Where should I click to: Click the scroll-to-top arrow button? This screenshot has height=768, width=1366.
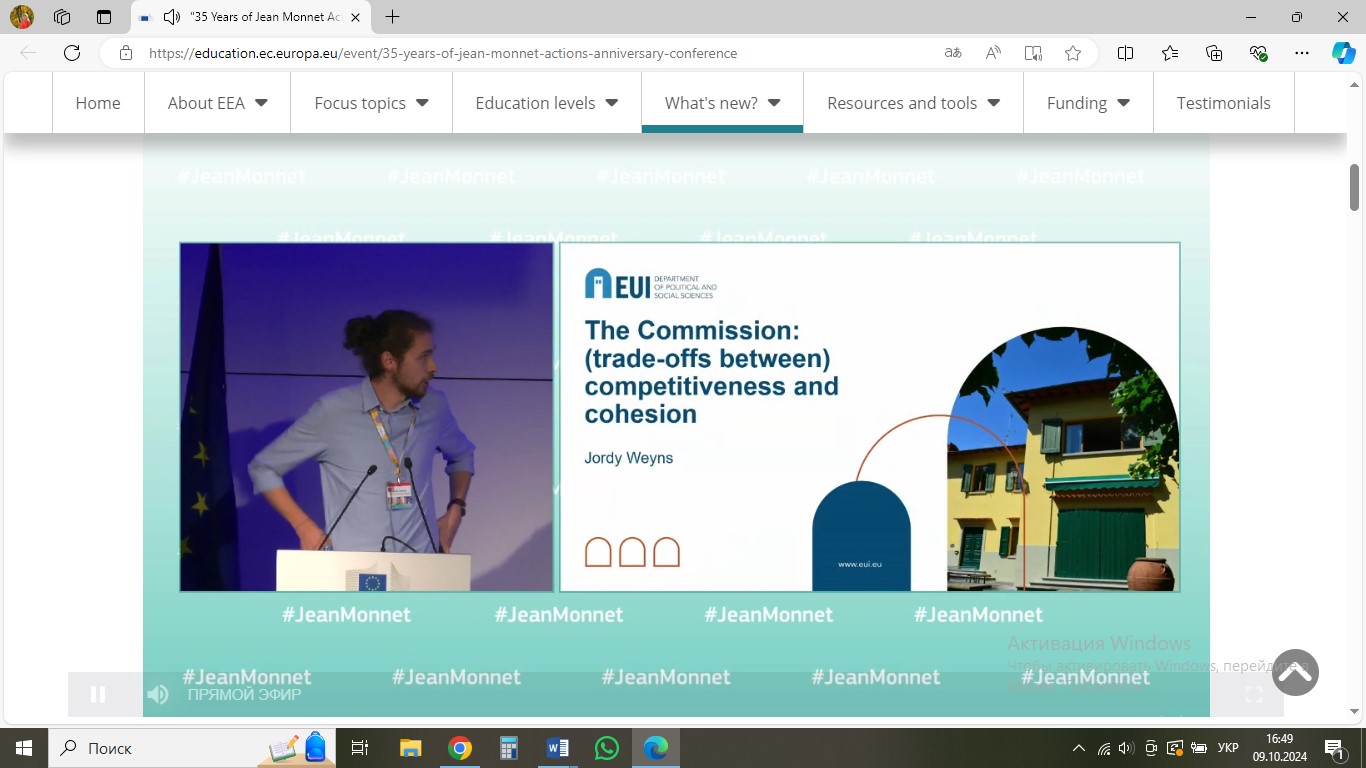coord(1295,673)
